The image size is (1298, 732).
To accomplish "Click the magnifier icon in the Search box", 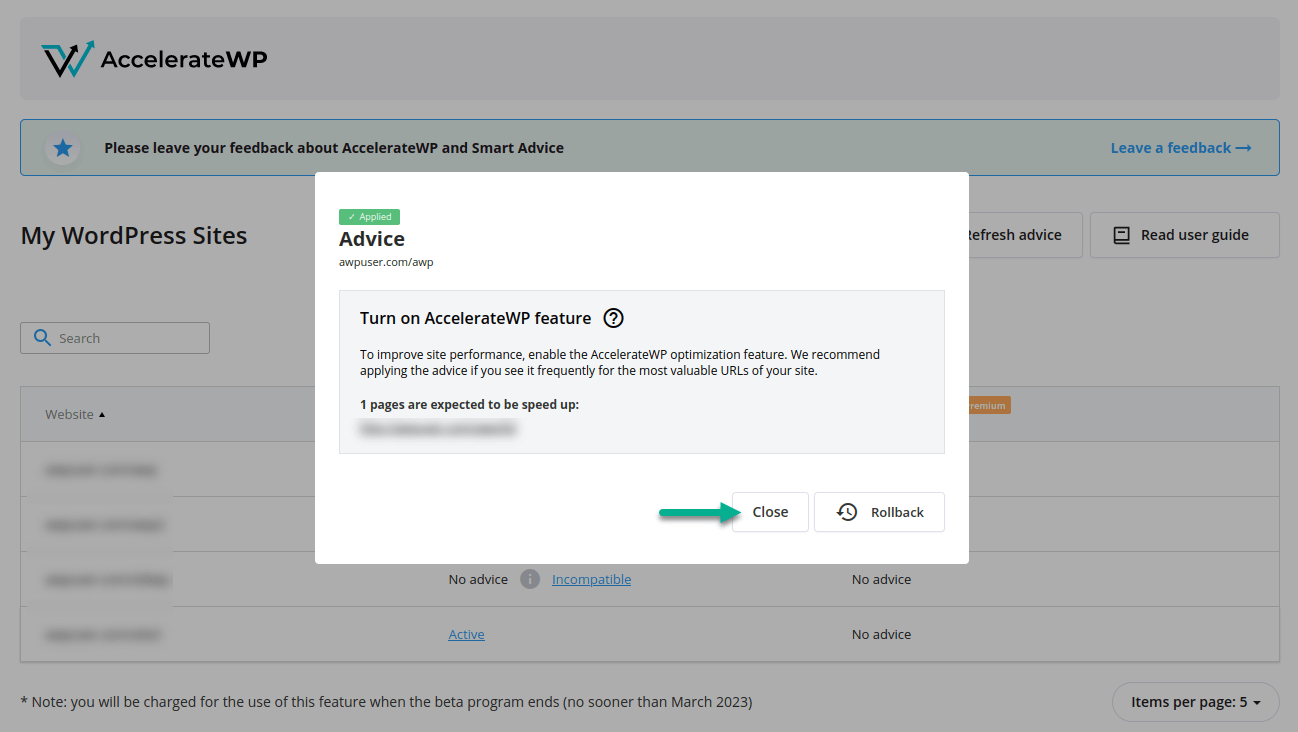I will pos(42,338).
